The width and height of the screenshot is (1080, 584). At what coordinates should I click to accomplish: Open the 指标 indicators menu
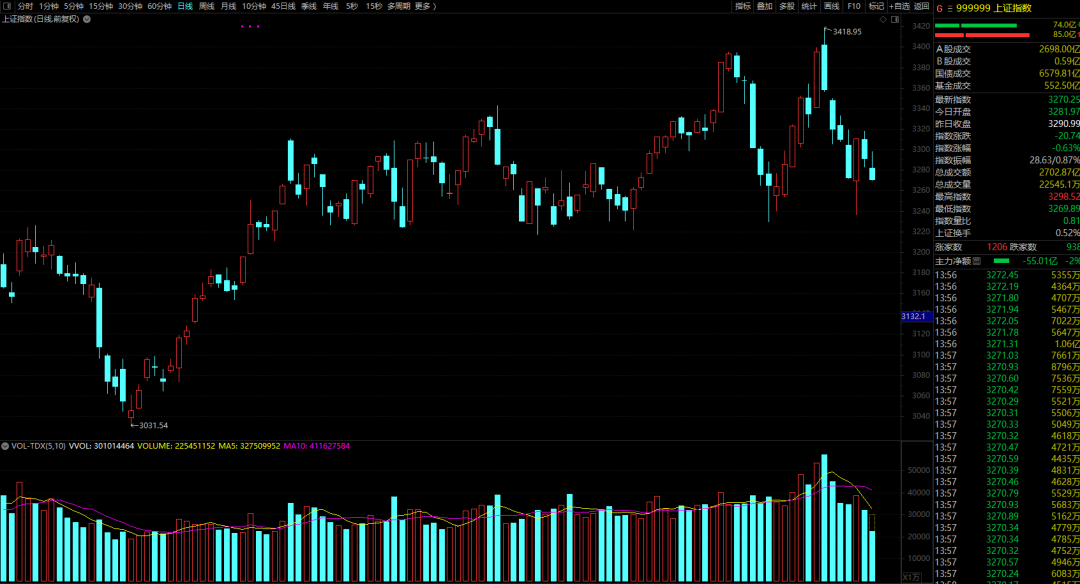pyautogui.click(x=743, y=6)
